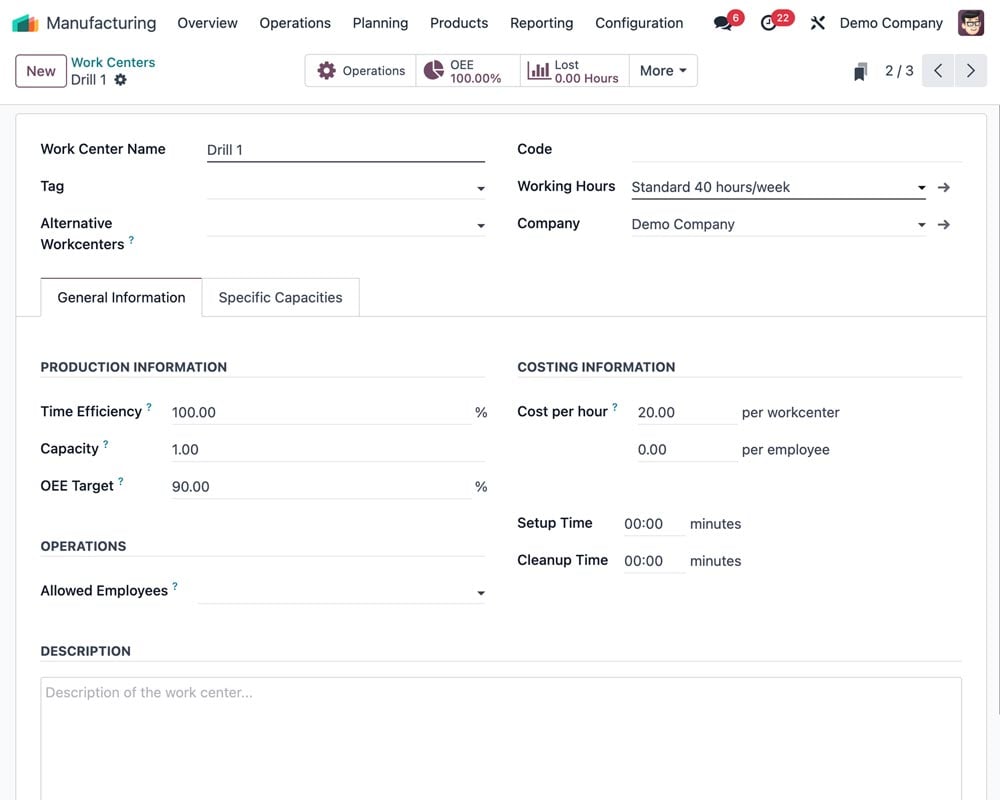Click the Manufacturing app logo

point(24,22)
